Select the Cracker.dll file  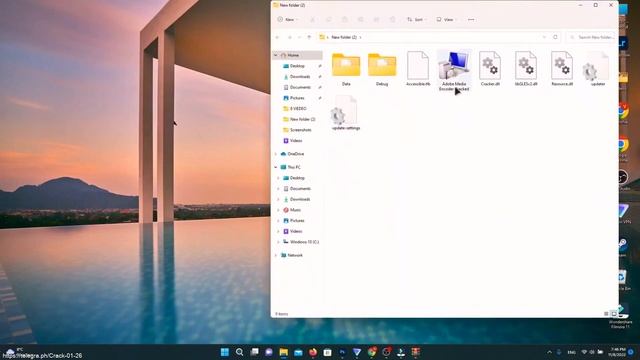pyautogui.click(x=490, y=69)
